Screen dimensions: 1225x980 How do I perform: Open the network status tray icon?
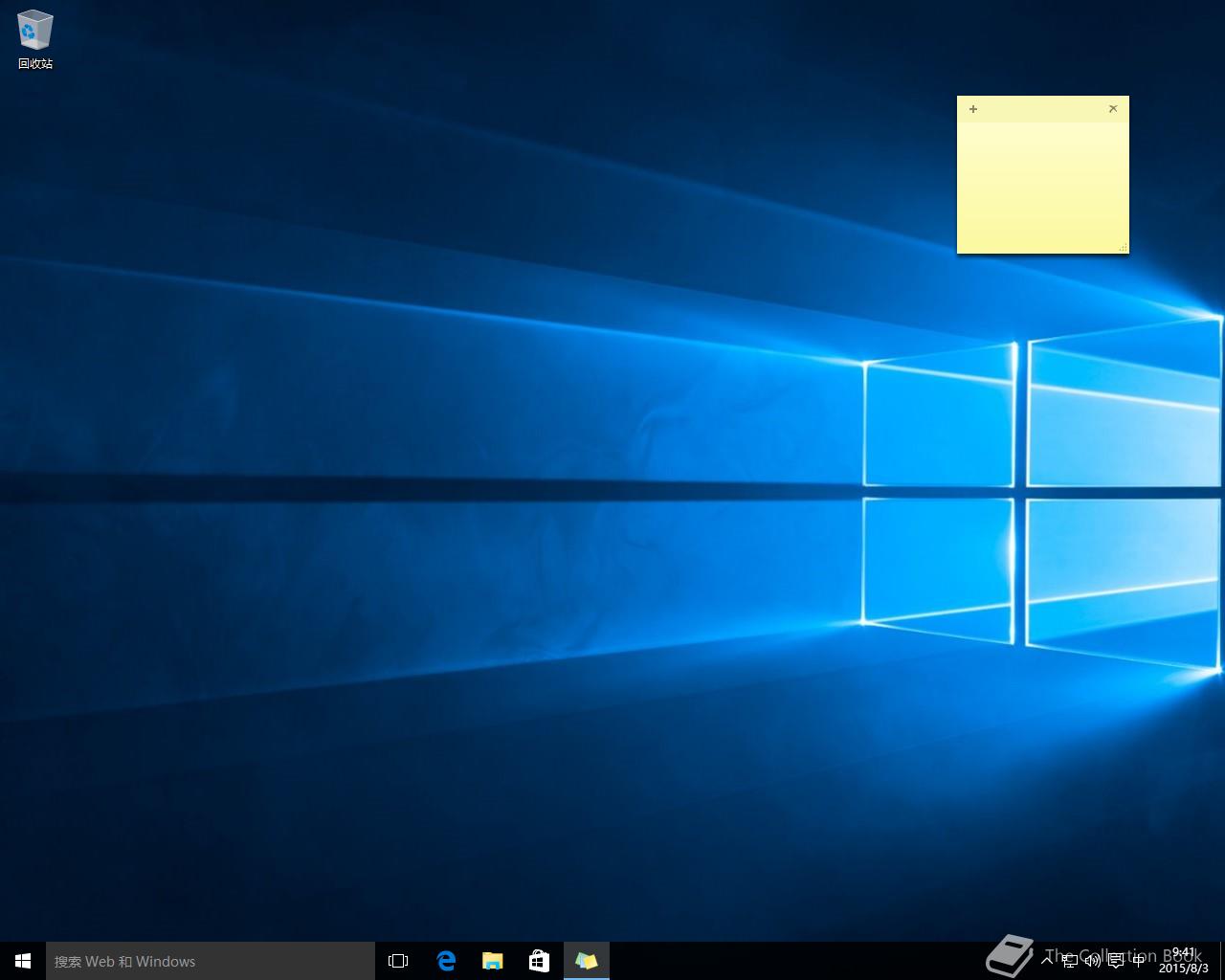coord(1070,961)
